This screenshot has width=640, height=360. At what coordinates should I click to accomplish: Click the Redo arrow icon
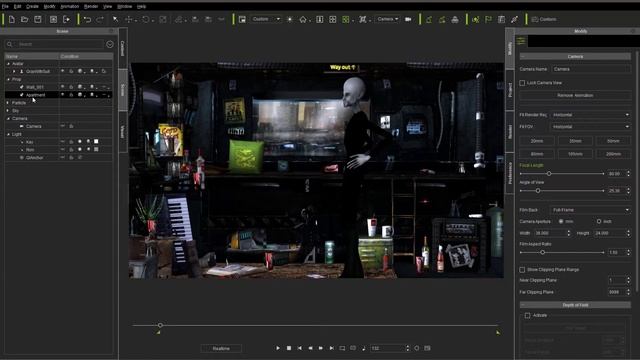[x=100, y=19]
